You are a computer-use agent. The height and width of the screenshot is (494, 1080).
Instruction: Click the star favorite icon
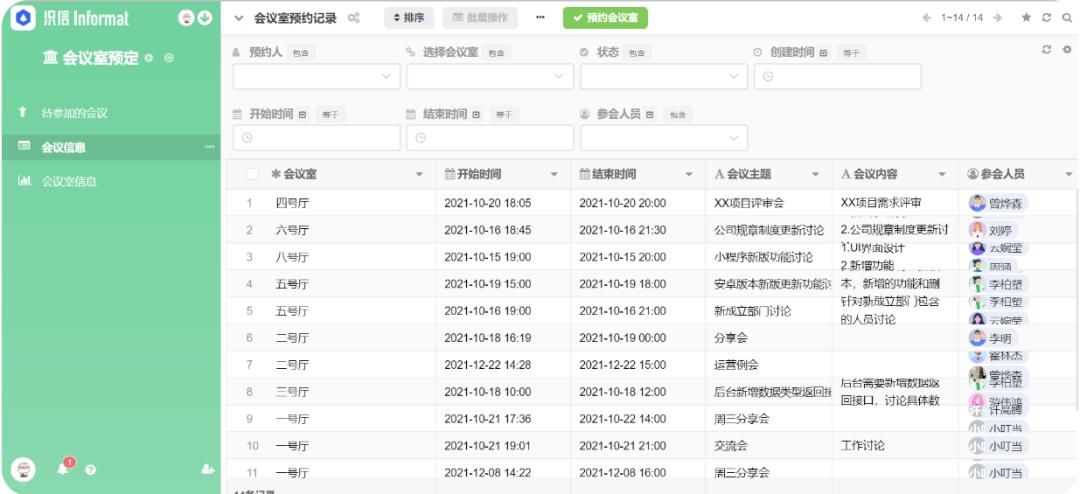point(1026,18)
